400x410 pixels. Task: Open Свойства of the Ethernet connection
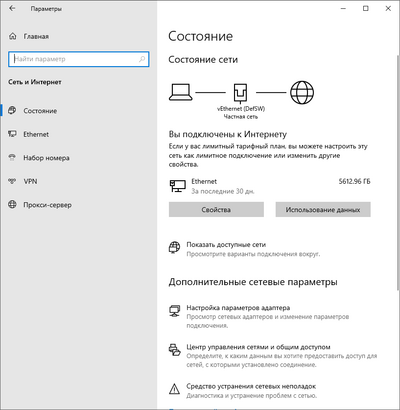pos(216,210)
